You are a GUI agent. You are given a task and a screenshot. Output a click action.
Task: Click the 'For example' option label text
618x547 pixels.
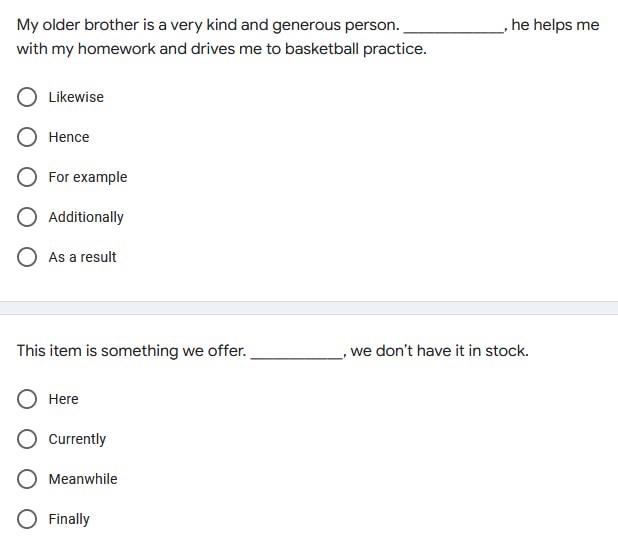click(x=88, y=177)
